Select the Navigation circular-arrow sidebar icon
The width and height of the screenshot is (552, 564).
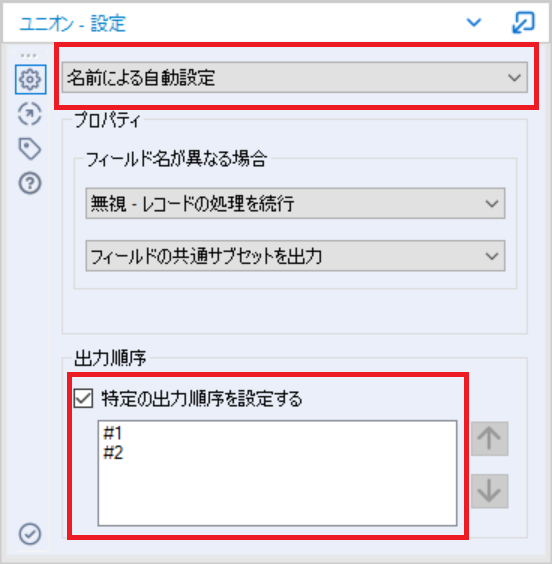[x=29, y=114]
